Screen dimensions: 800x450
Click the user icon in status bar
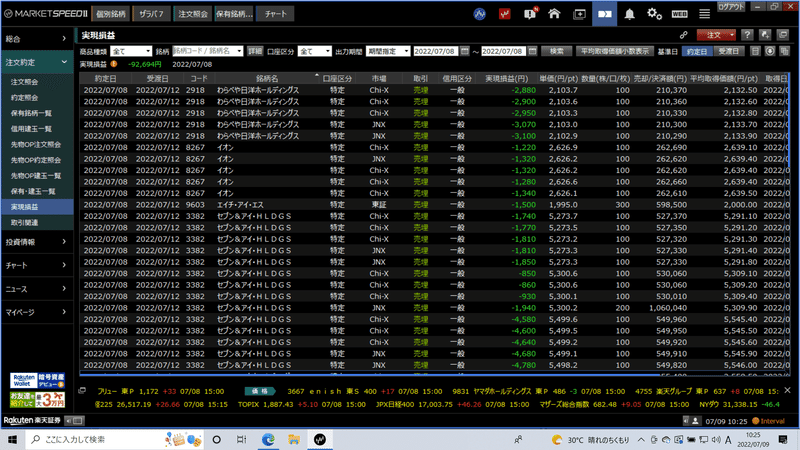[x=695, y=421]
